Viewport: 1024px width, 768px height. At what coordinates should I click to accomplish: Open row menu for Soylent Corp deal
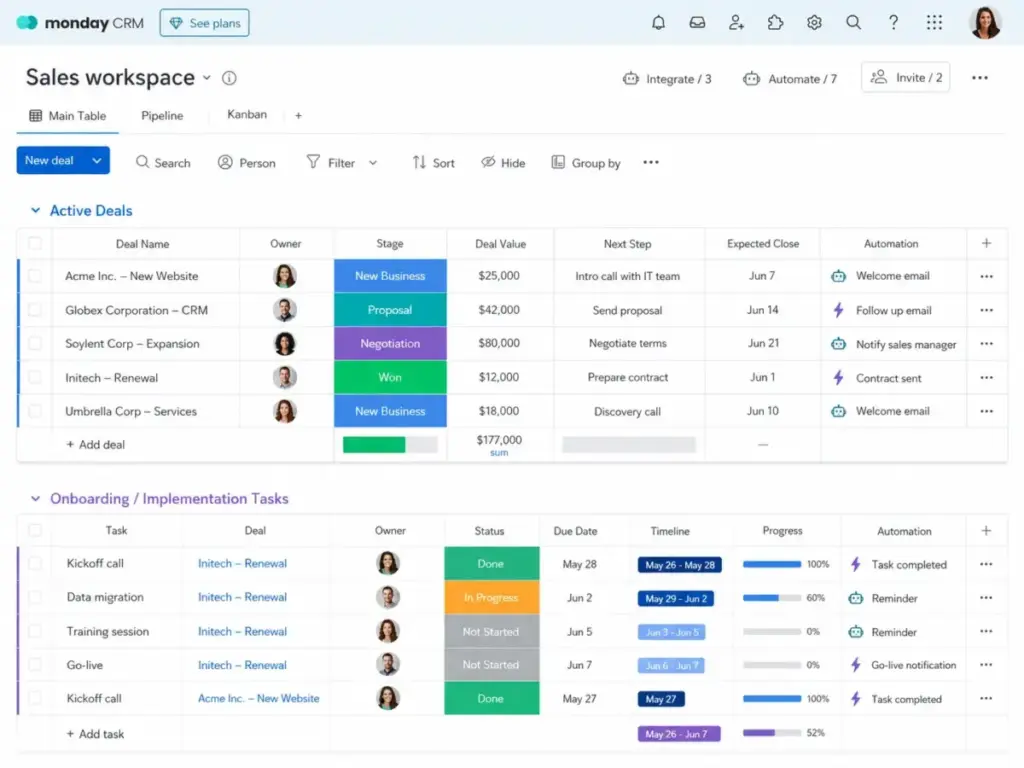[986, 344]
